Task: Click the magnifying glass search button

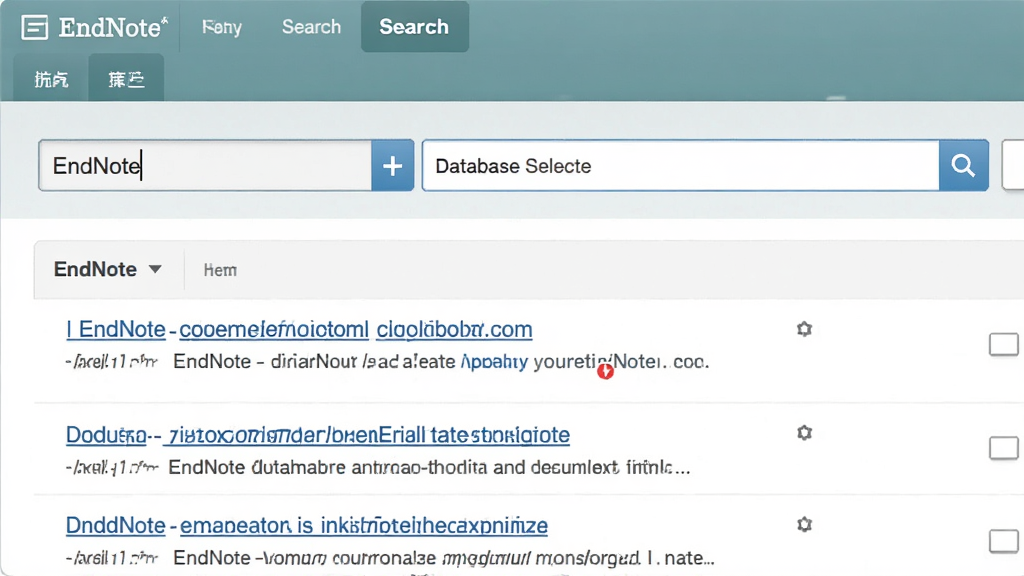Action: tap(963, 166)
